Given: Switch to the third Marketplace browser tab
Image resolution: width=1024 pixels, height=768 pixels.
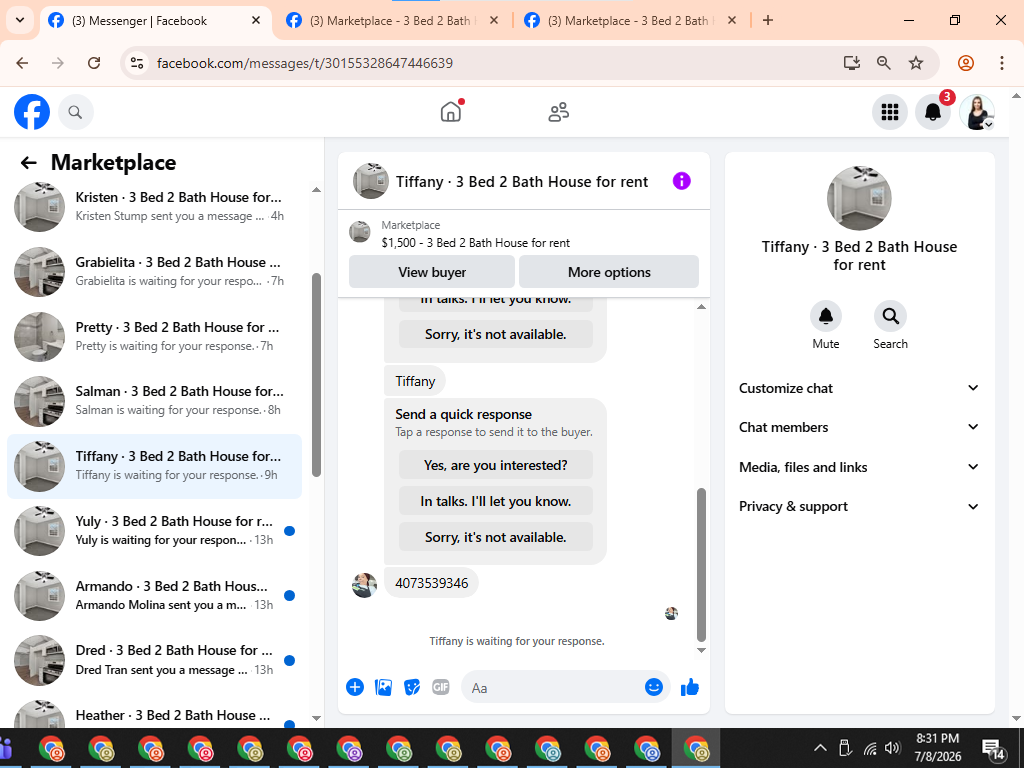Looking at the screenshot, I should pyautogui.click(x=631, y=21).
